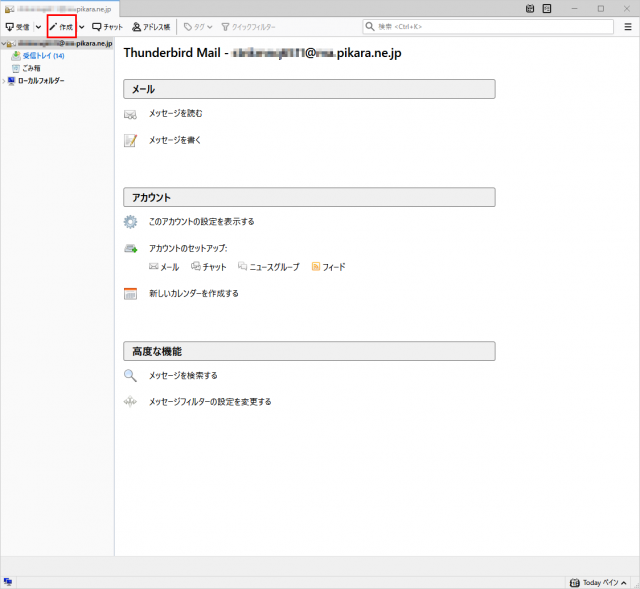Viewport: 640px width, 589px height.
Task: Open このアカウントの設定を表示する
Action: (201, 222)
